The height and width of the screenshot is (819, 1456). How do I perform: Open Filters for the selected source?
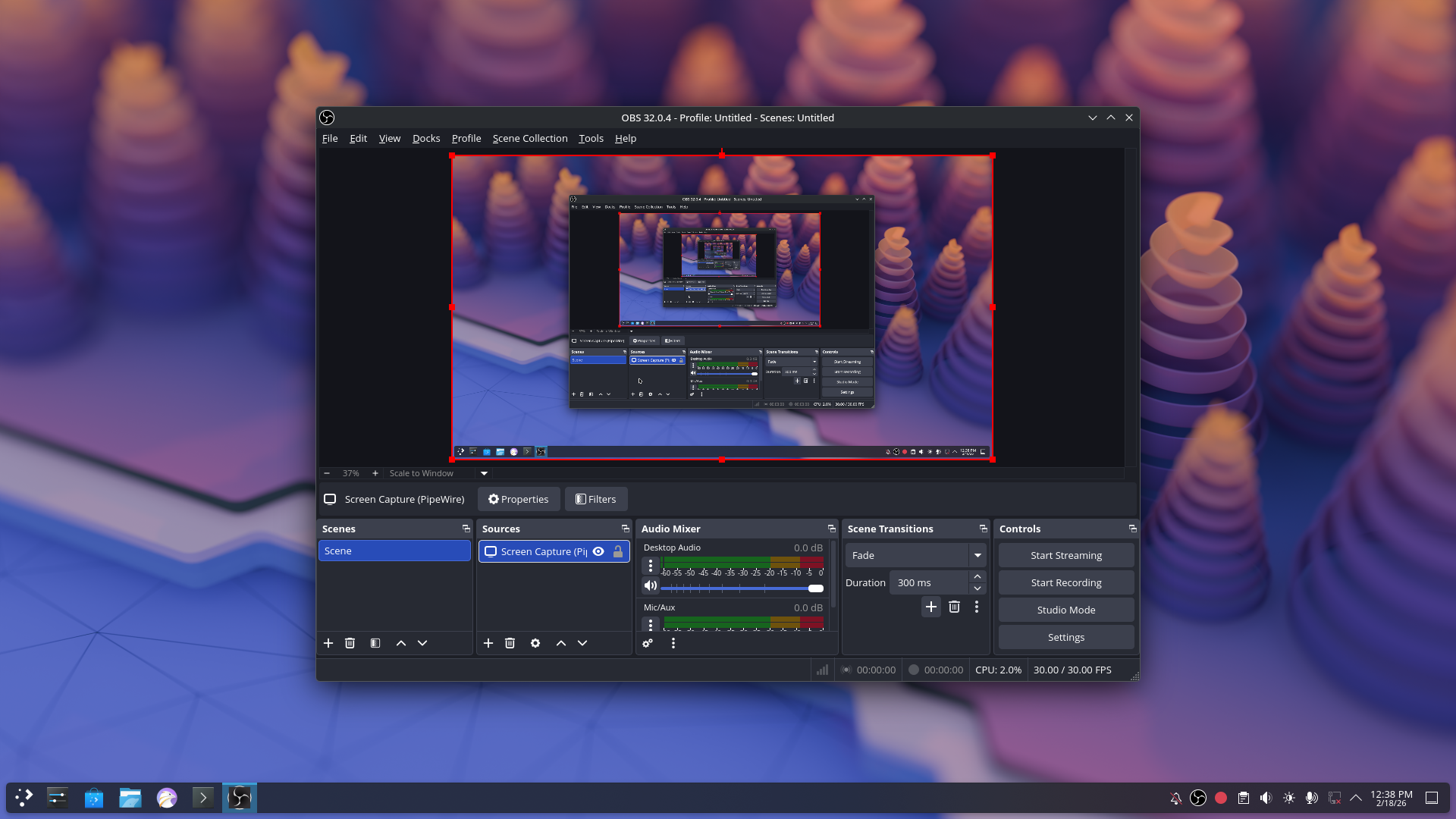596,499
